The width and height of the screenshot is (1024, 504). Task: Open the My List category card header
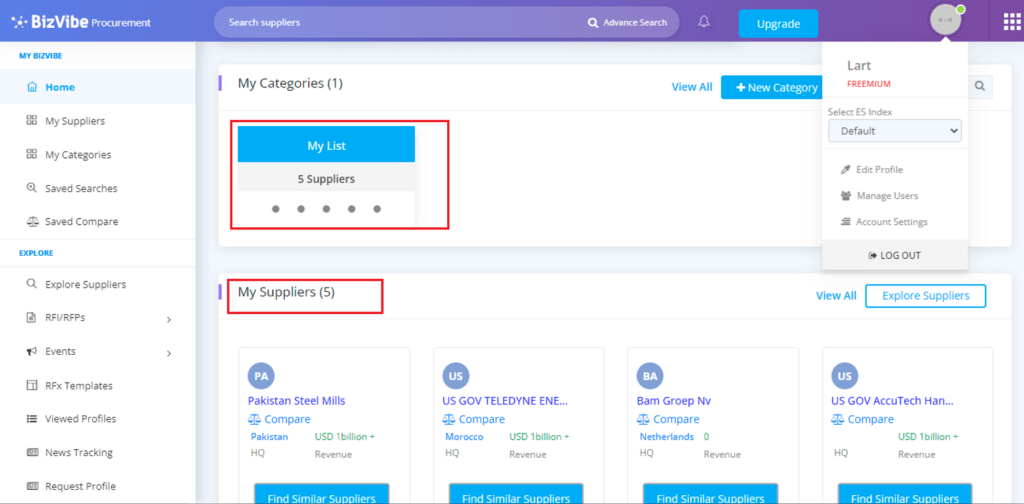click(x=327, y=146)
